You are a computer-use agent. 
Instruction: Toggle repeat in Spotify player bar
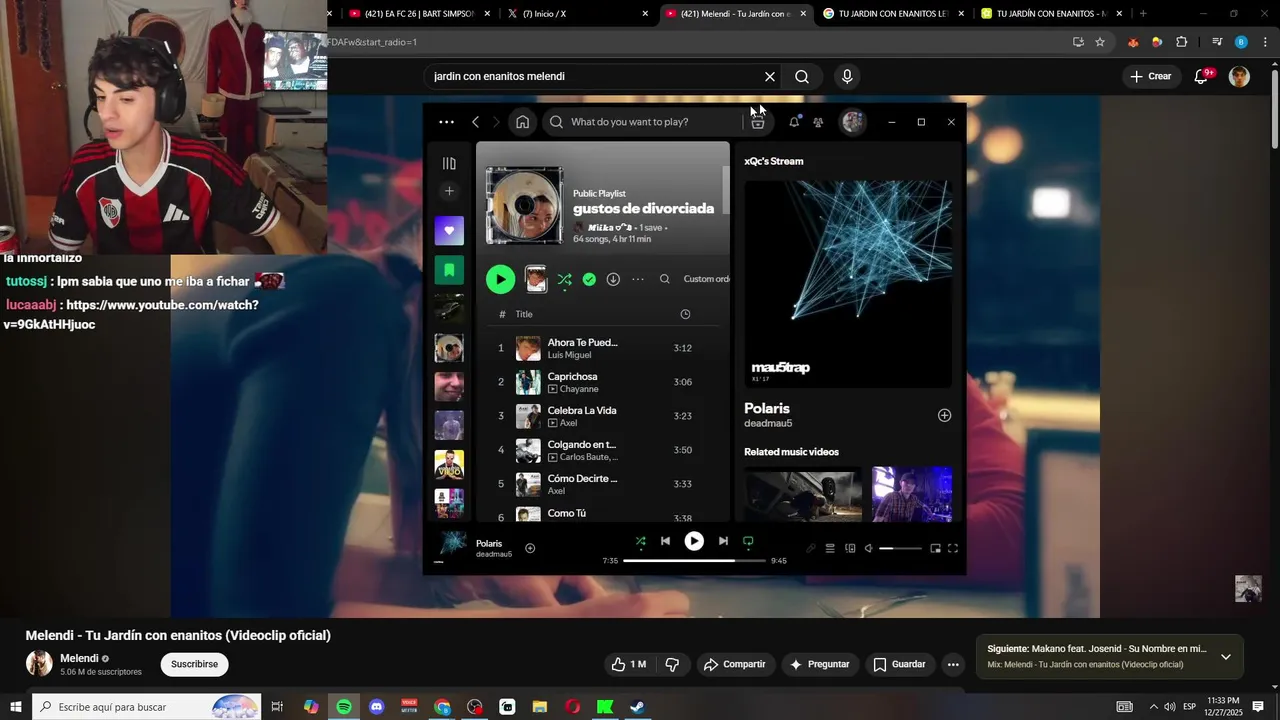[748, 541]
